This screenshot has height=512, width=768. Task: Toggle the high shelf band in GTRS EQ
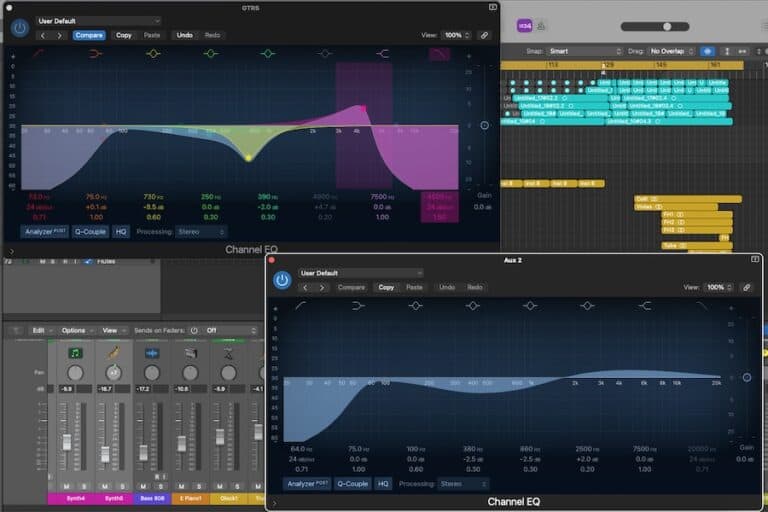tap(383, 53)
